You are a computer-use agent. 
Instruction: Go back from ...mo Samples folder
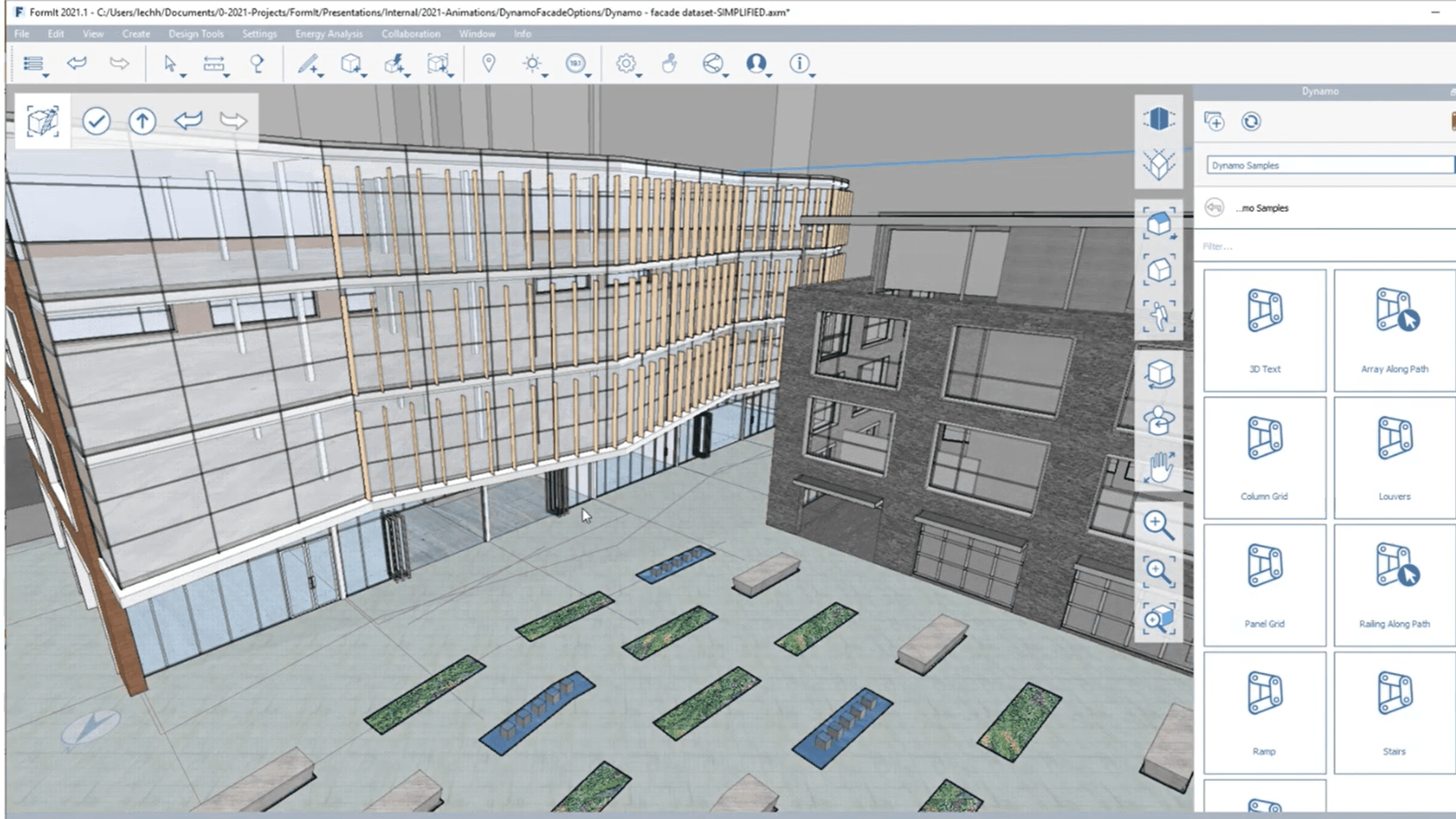[x=1214, y=208]
